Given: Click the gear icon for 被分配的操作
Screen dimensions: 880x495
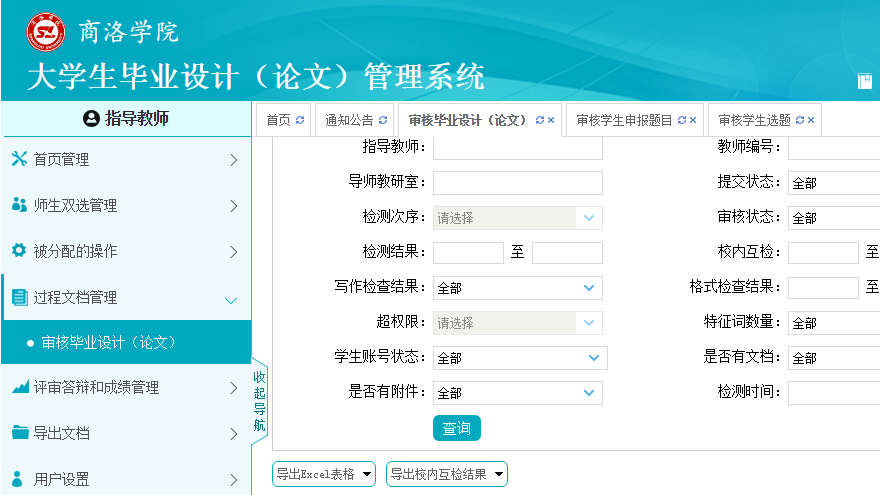Looking at the screenshot, I should pos(19,251).
